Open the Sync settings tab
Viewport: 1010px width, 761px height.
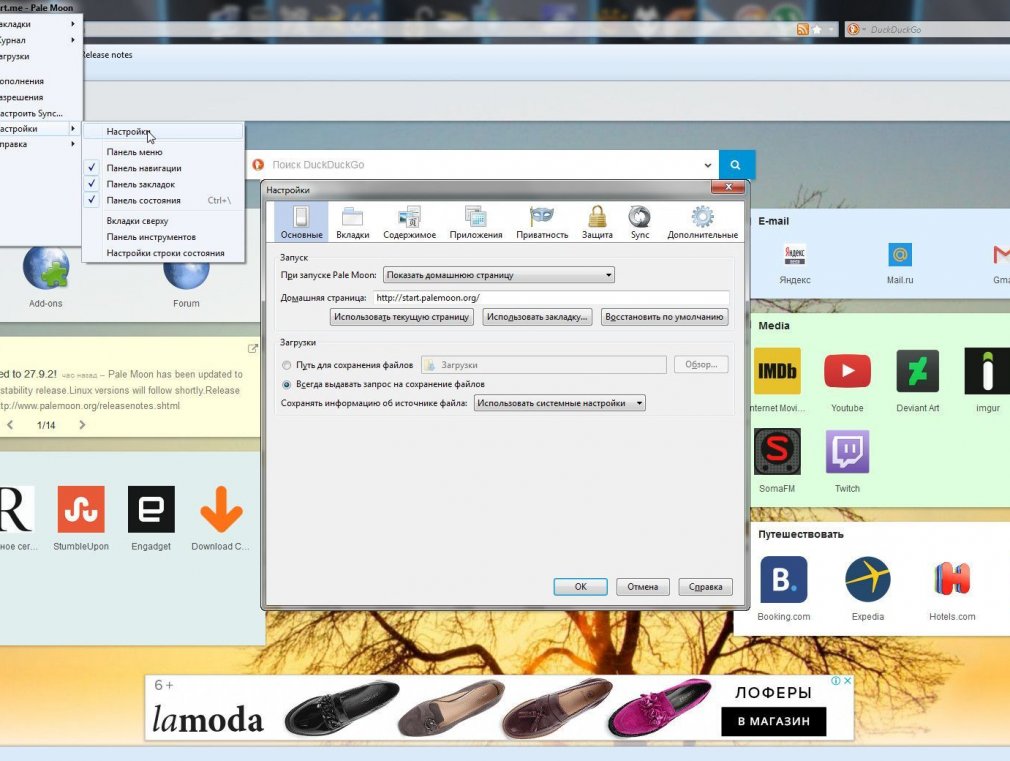click(x=640, y=222)
